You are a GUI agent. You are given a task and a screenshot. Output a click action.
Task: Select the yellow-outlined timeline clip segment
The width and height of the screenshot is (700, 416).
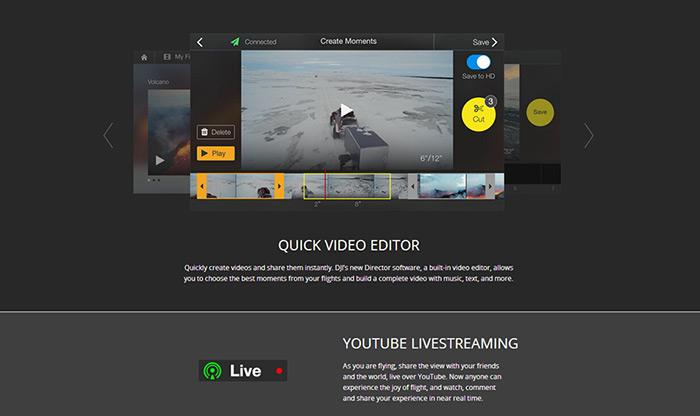pos(347,186)
